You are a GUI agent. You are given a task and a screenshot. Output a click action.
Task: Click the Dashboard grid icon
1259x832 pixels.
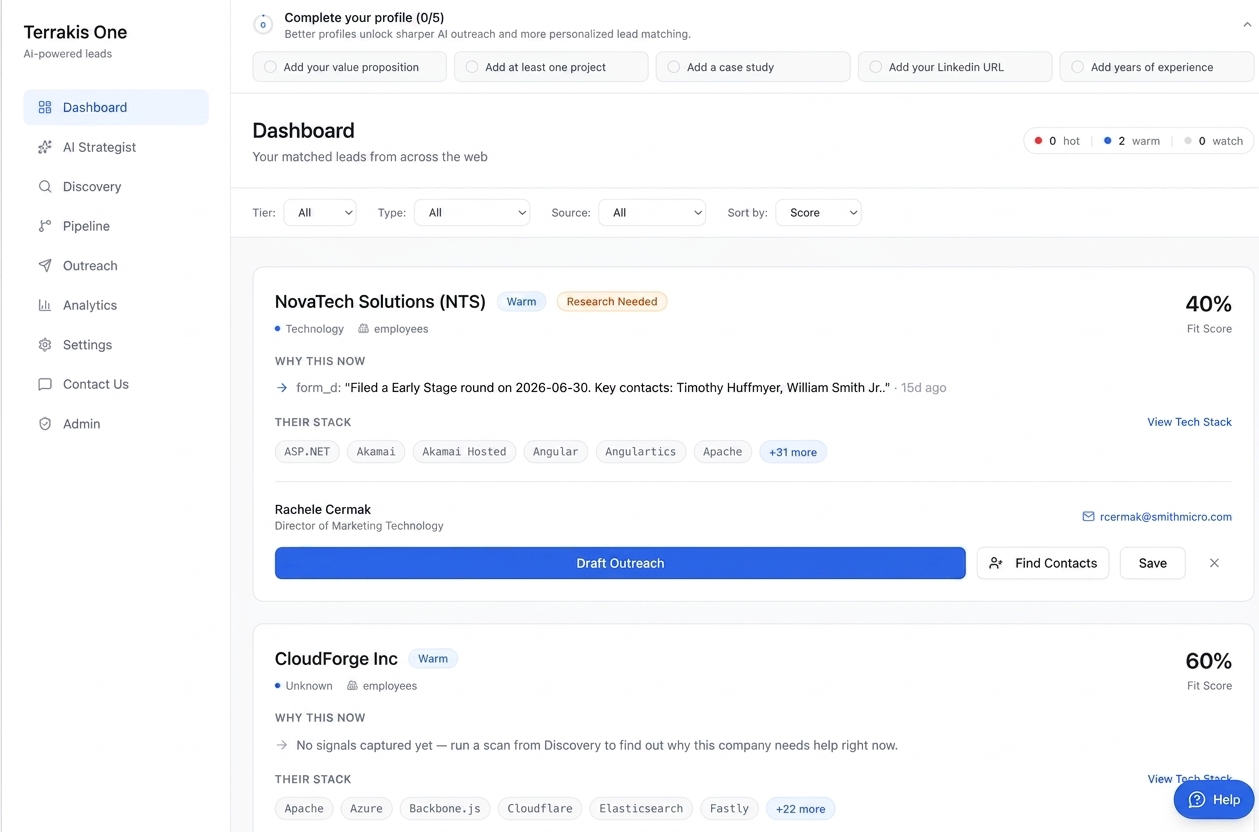45,107
